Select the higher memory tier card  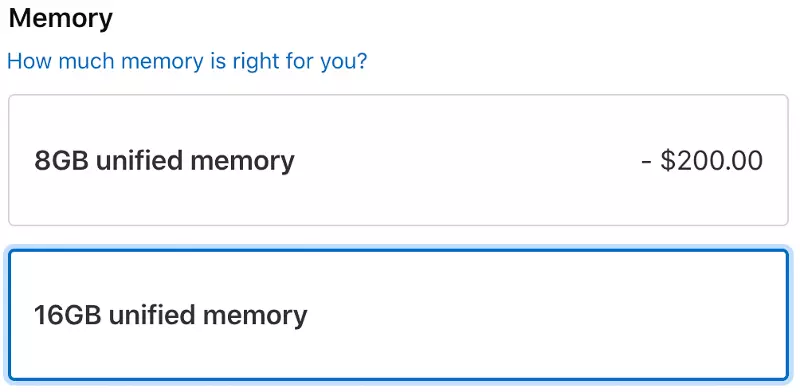pyautogui.click(x=398, y=315)
